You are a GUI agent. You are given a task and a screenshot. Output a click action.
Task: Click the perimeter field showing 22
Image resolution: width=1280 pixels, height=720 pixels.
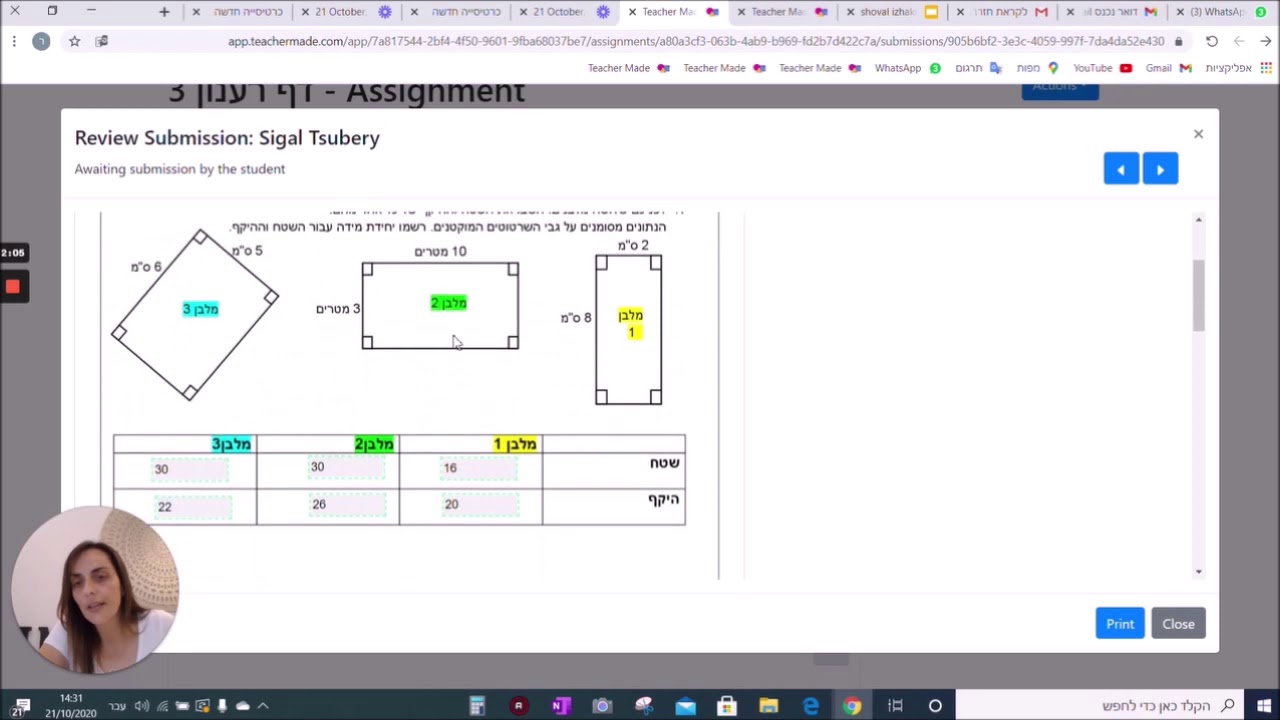click(192, 507)
